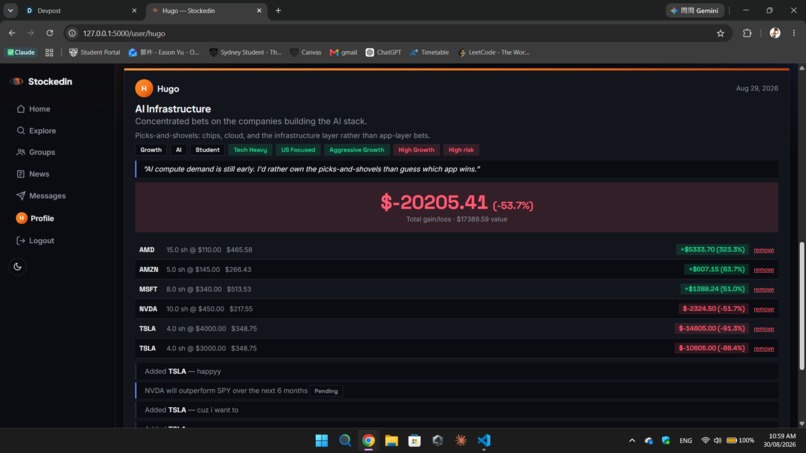Screen dimensions: 806x453
Task: Open Chrome's three-dot menu
Action: [x=794, y=33]
